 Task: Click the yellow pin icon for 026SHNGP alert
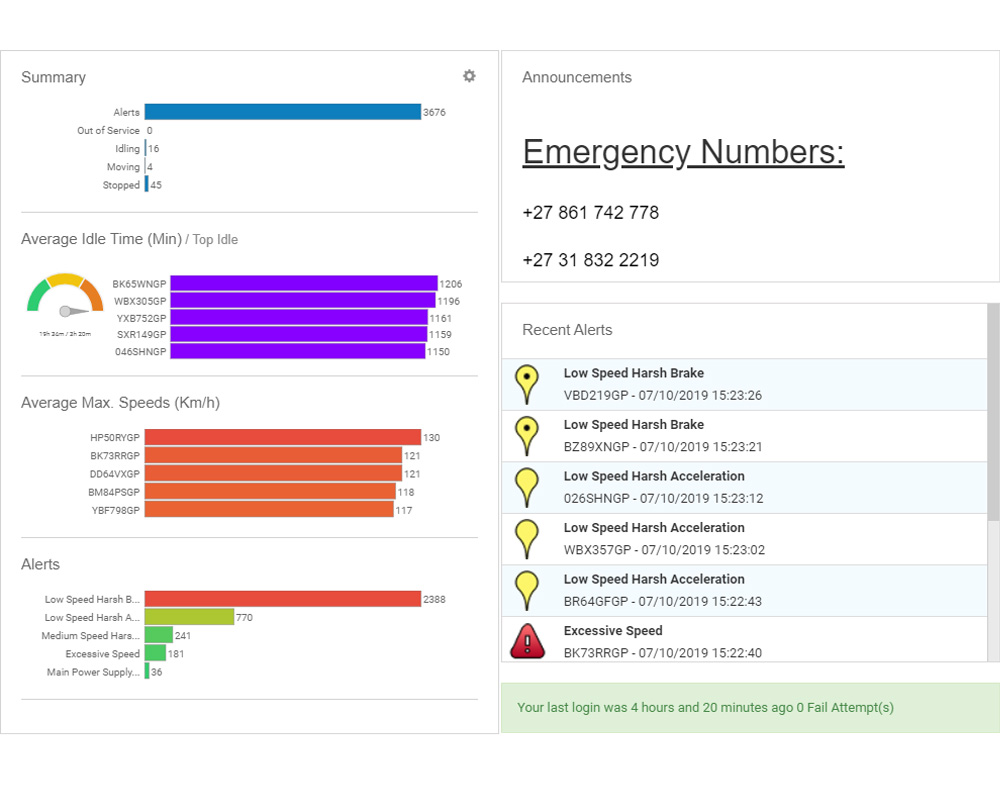coord(526,486)
